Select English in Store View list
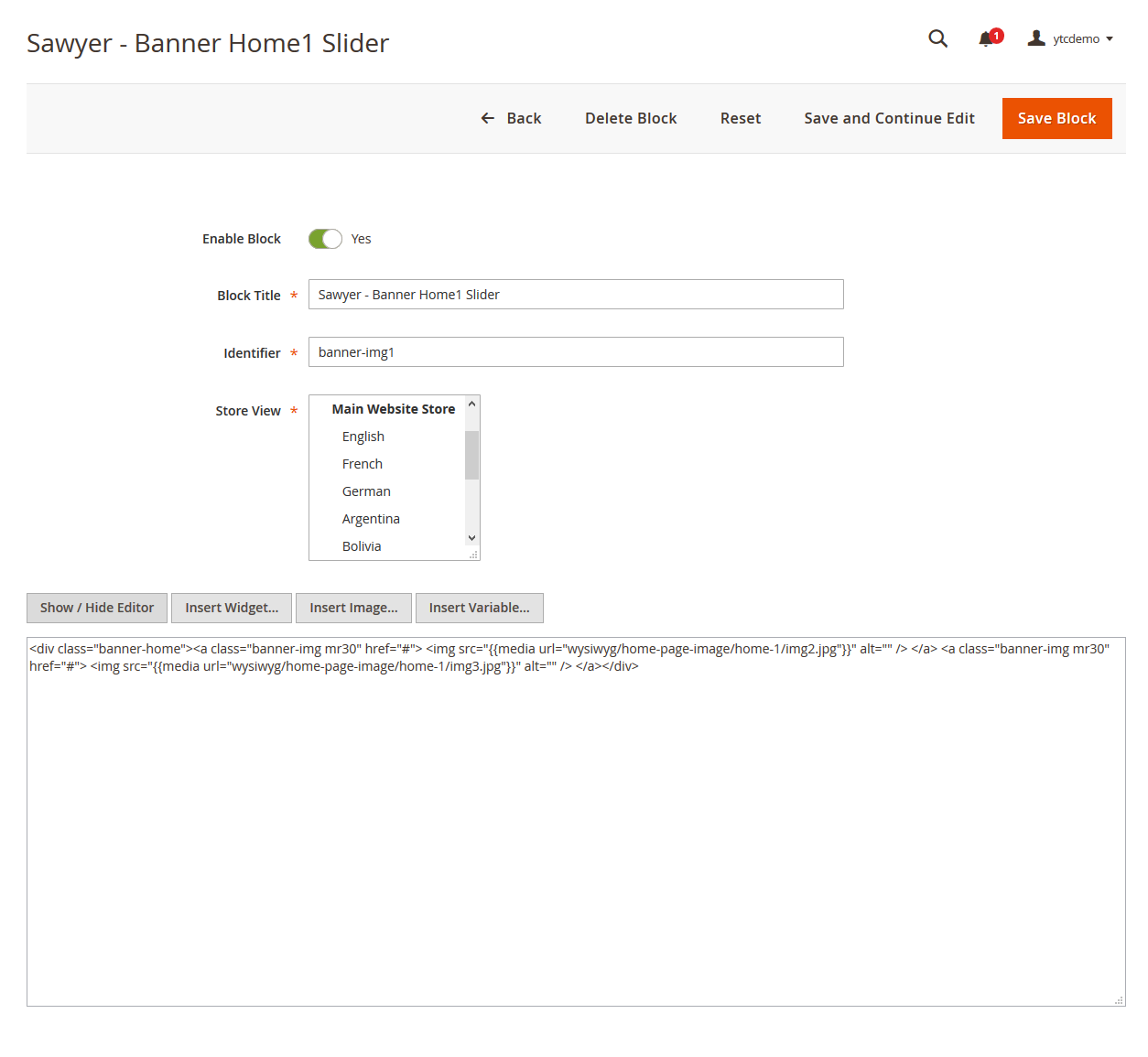Screen dimensions: 1148x1057 pos(363,437)
